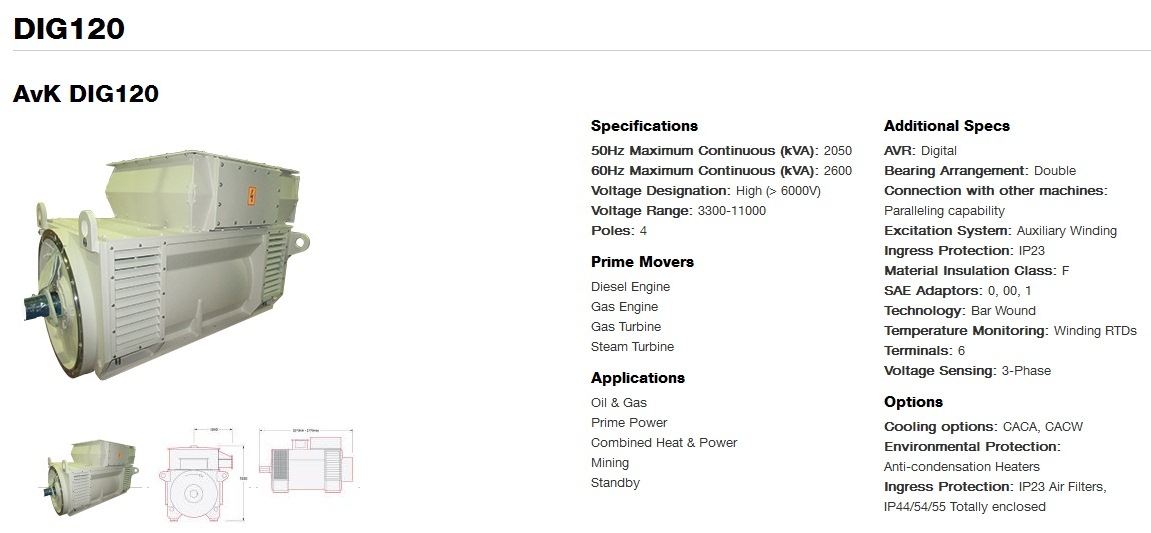The height and width of the screenshot is (533, 1151).
Task: Click the Prime Movers heading
Action: 642,262
